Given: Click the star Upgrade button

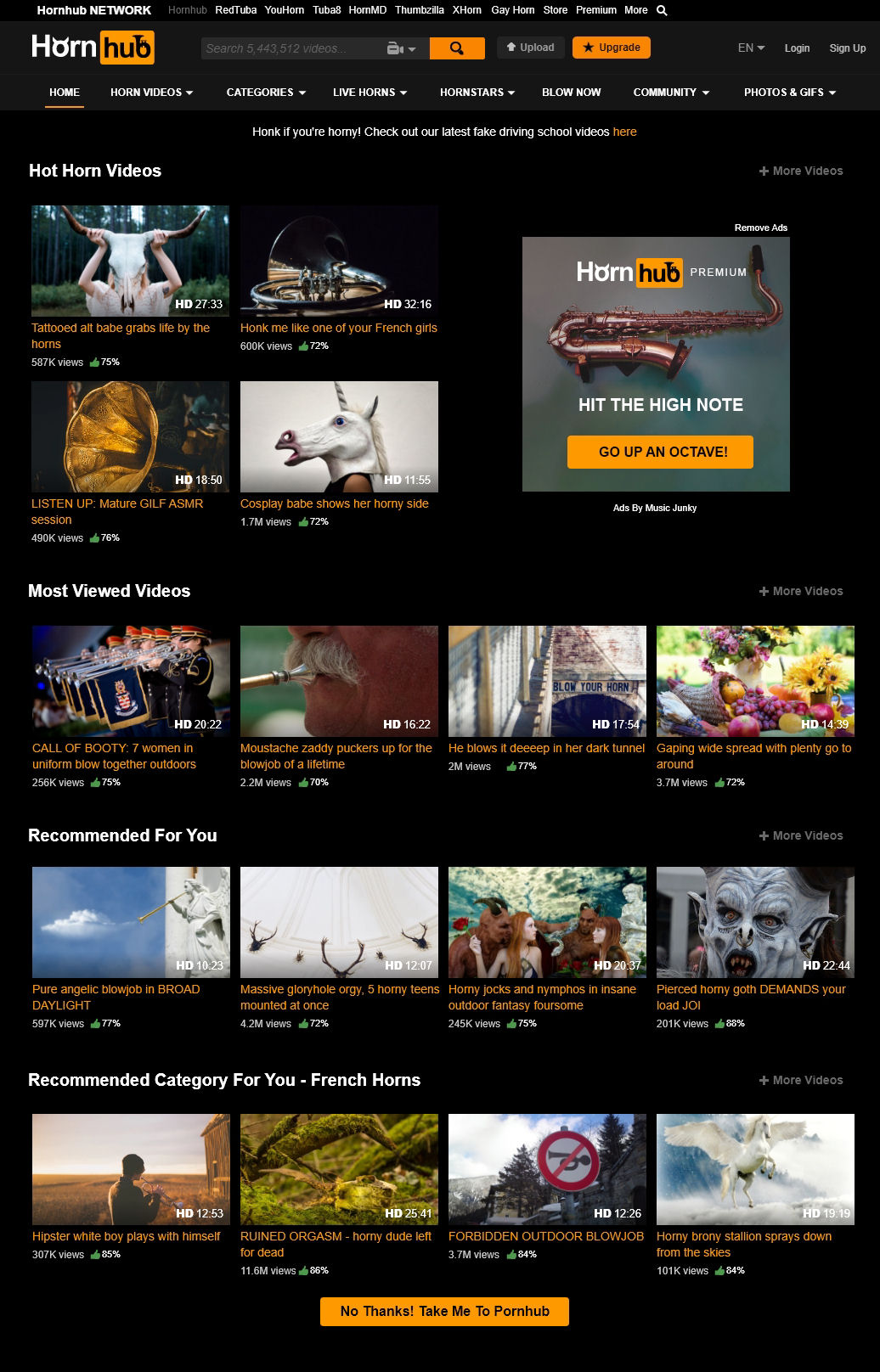Looking at the screenshot, I should [612, 48].
